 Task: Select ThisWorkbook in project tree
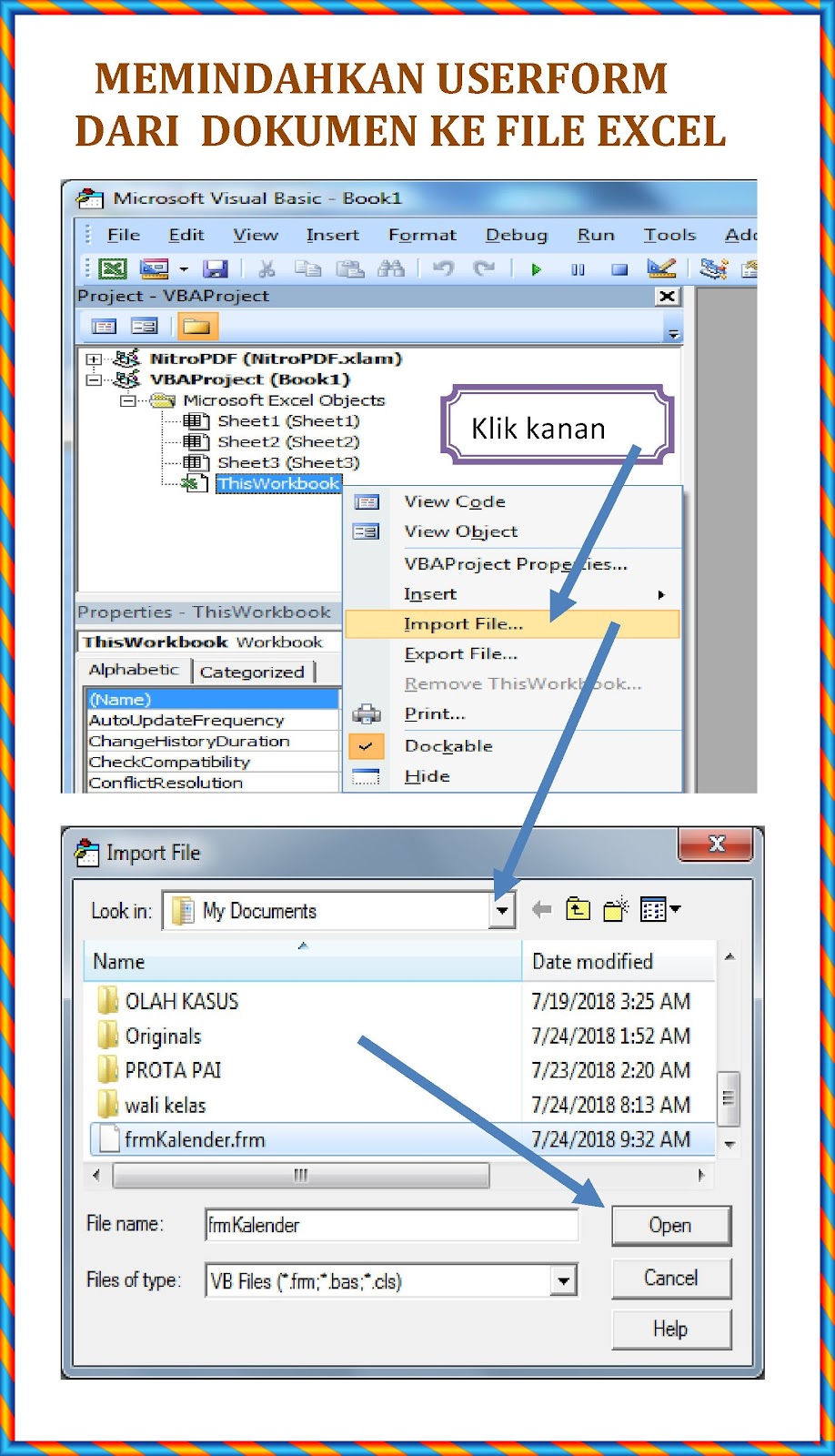[278, 483]
